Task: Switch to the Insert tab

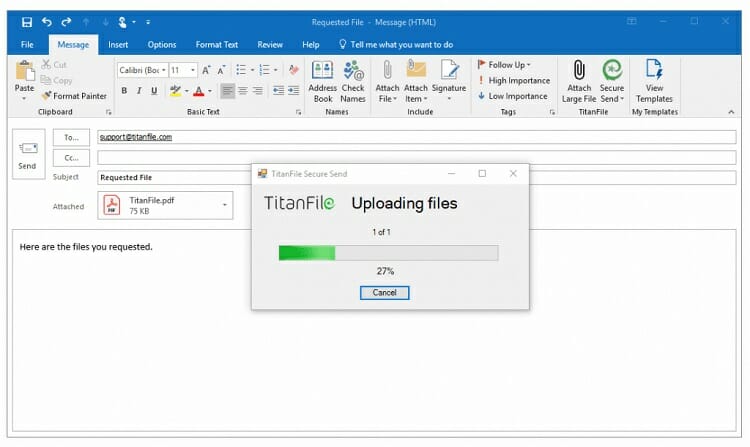Action: tap(118, 44)
